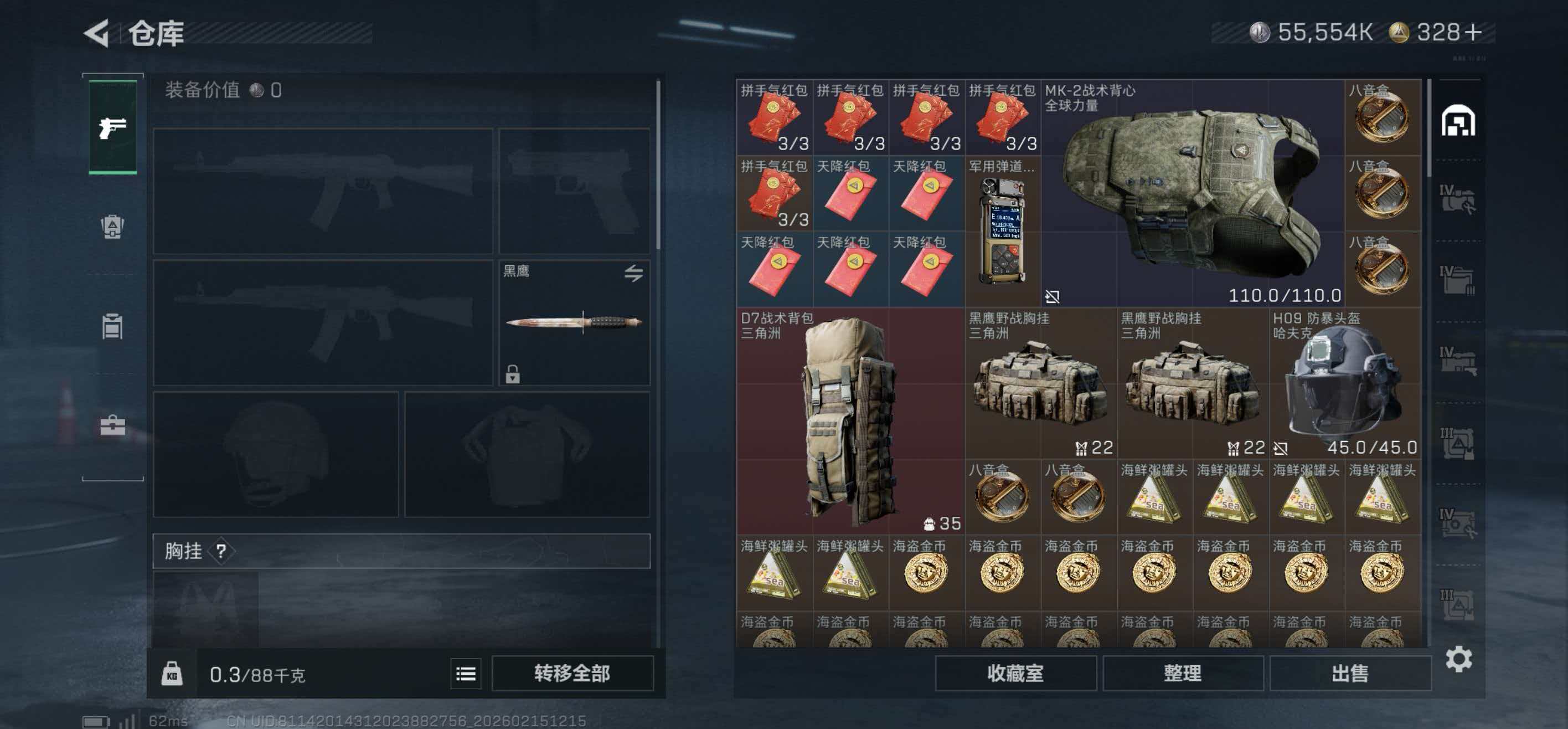1568x729 pixels.
Task: Click the warehouse inventory scrollbar
Action: click(x=1430, y=128)
